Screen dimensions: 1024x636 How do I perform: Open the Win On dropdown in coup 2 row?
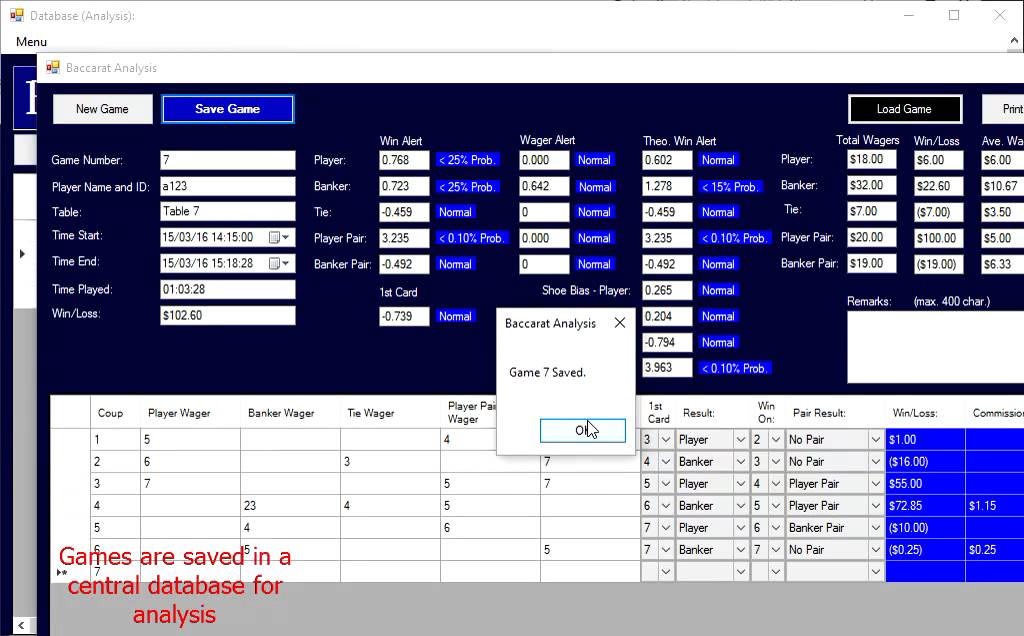pyautogui.click(x=776, y=462)
